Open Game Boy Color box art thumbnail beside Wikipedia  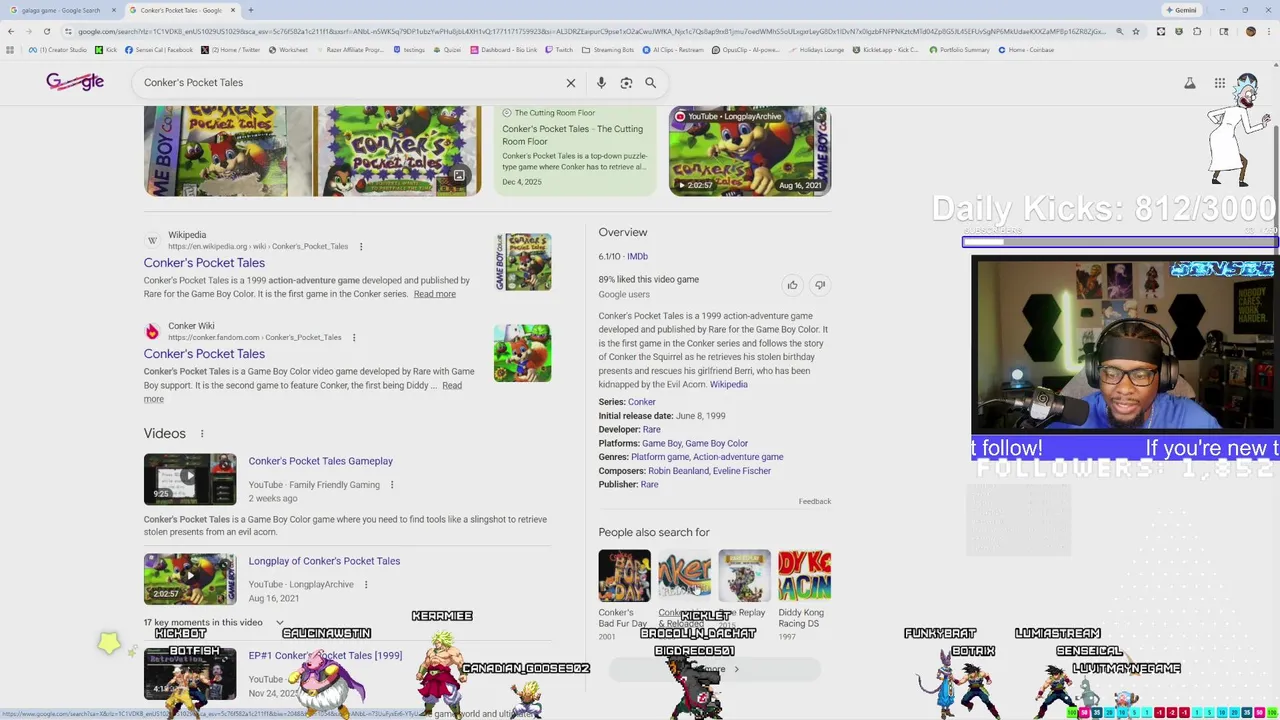(523, 262)
